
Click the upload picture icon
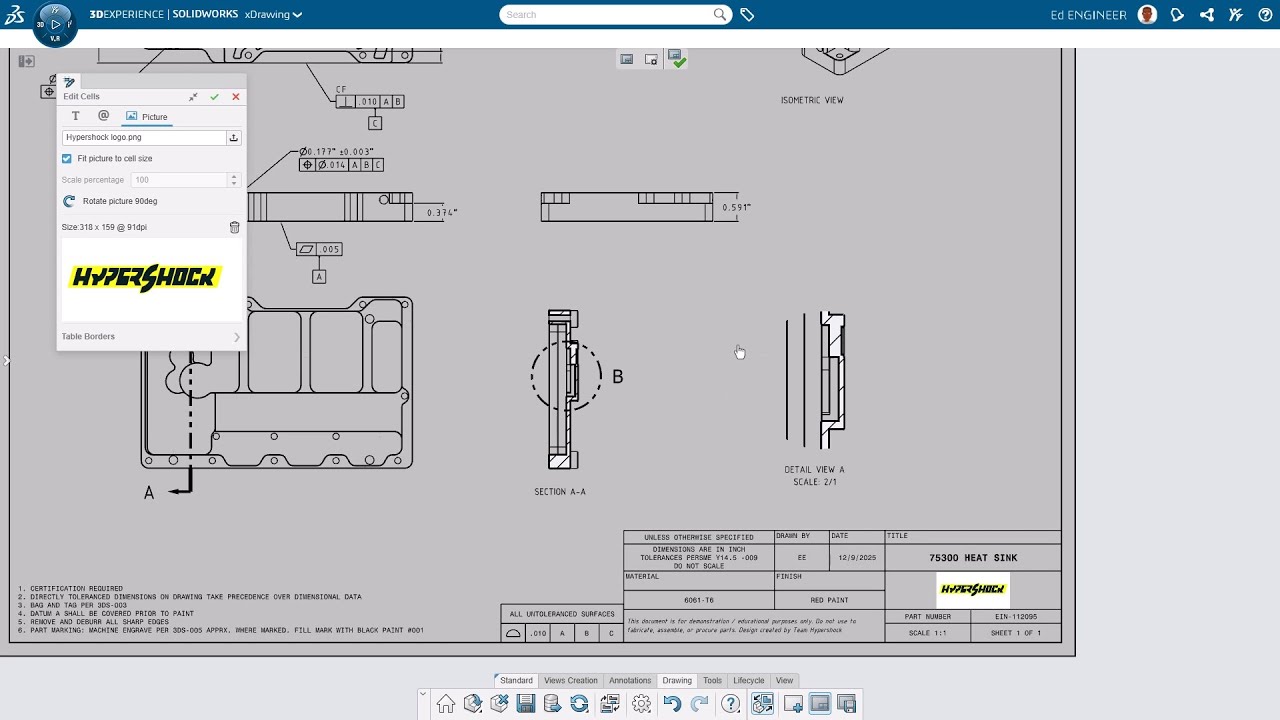[234, 137]
